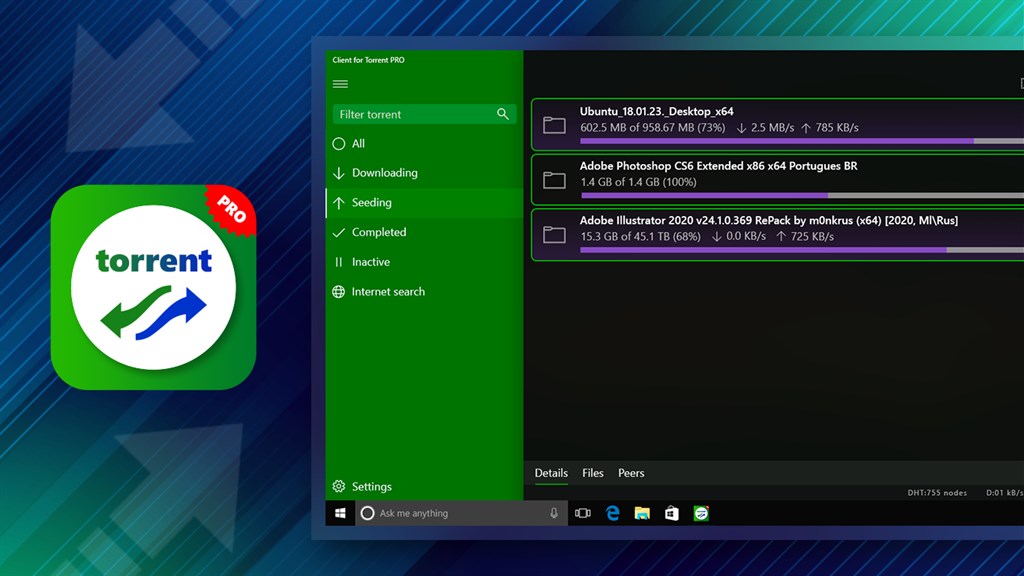Click the 2.5 MB/s download speed
The image size is (1024, 576).
(x=772, y=128)
